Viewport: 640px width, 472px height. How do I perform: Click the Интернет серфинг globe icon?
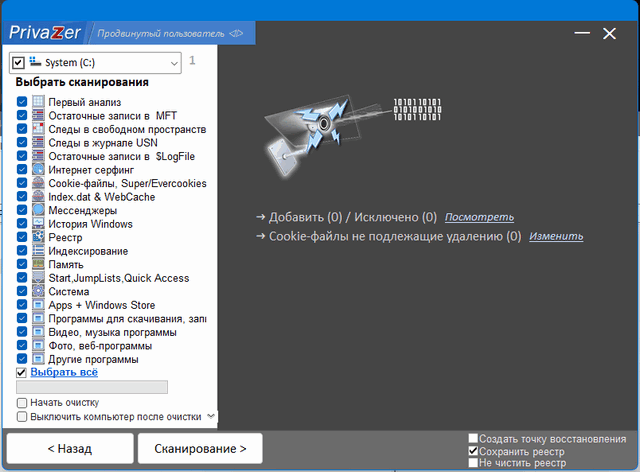coord(38,169)
